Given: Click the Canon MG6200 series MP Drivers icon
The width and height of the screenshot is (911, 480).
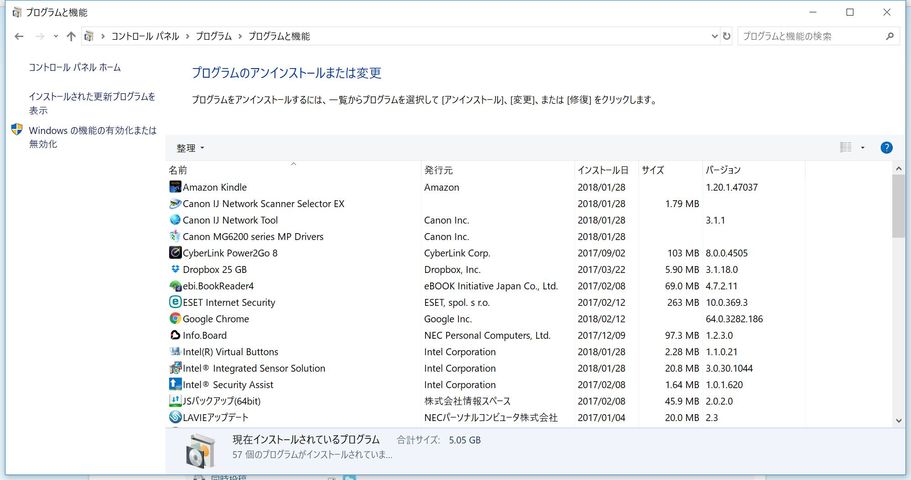Looking at the screenshot, I should (175, 237).
